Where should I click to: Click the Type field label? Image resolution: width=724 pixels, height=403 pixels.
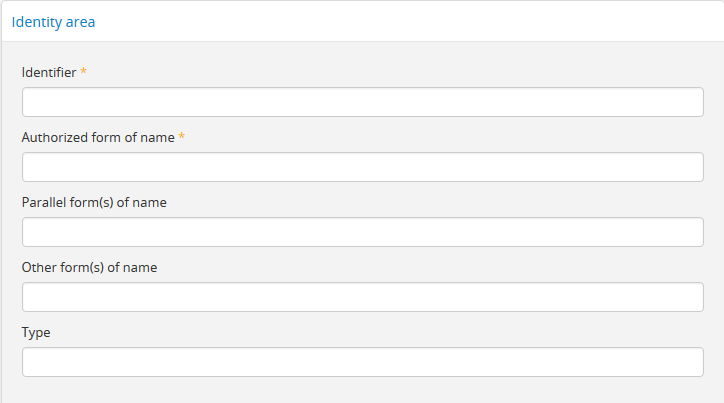36,332
